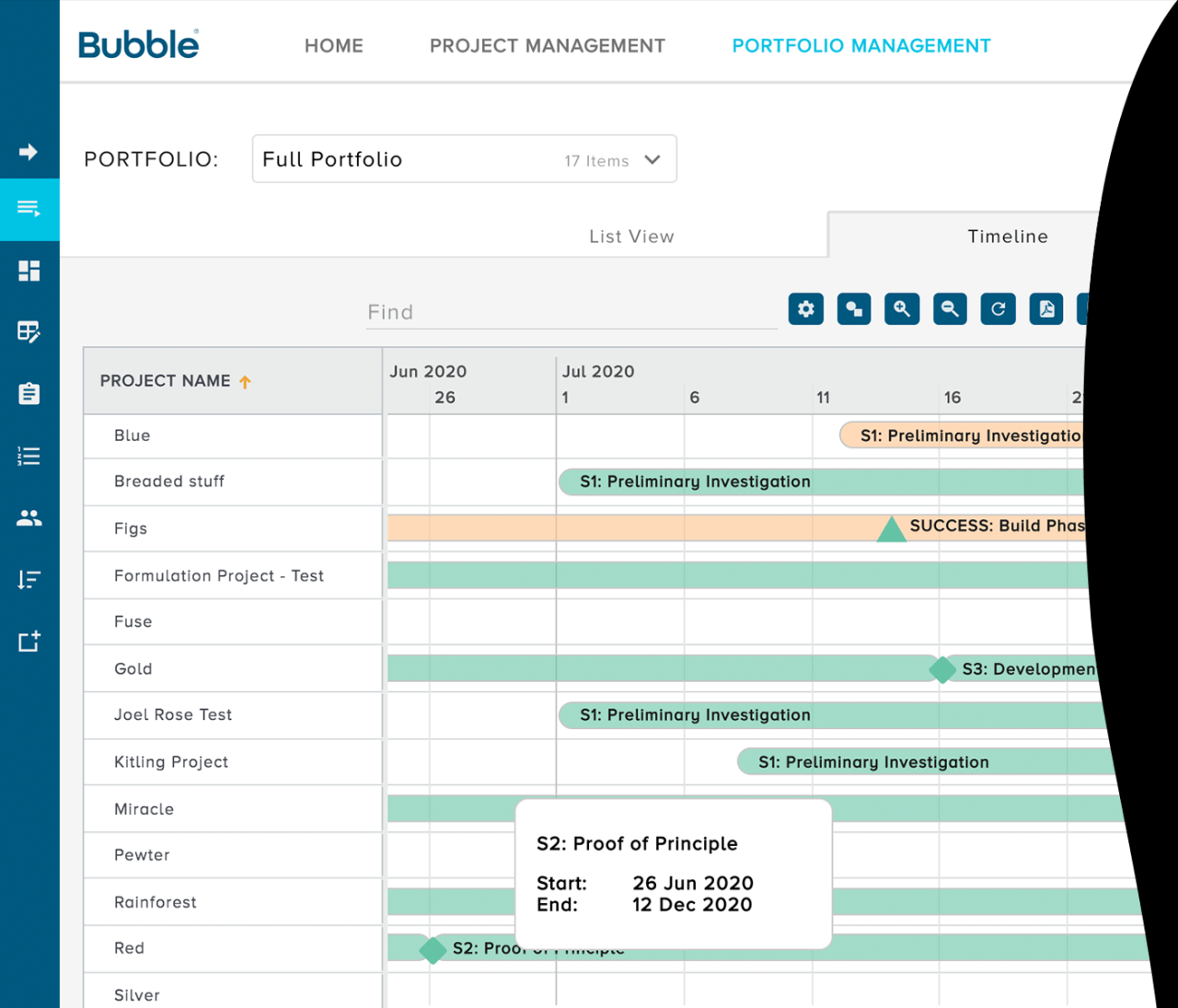Activate the highlighted list icon in sidebar
Screen dimensions: 1178x1008
(29, 210)
